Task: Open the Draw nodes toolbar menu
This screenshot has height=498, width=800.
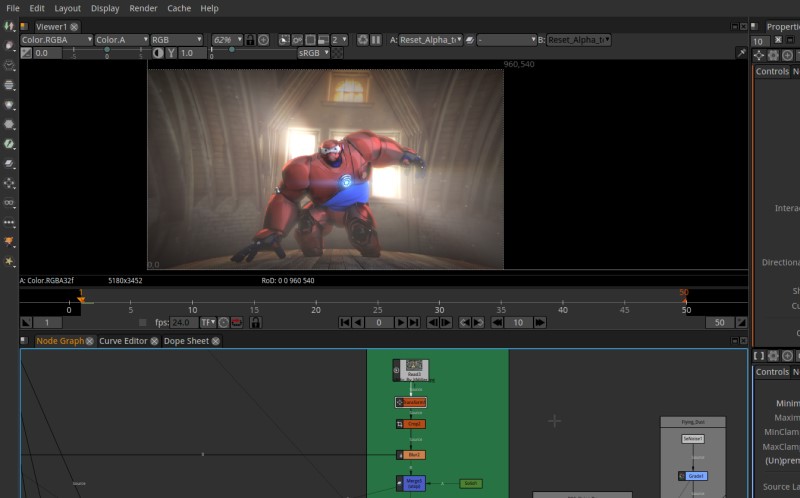Action: pyautogui.click(x=9, y=45)
